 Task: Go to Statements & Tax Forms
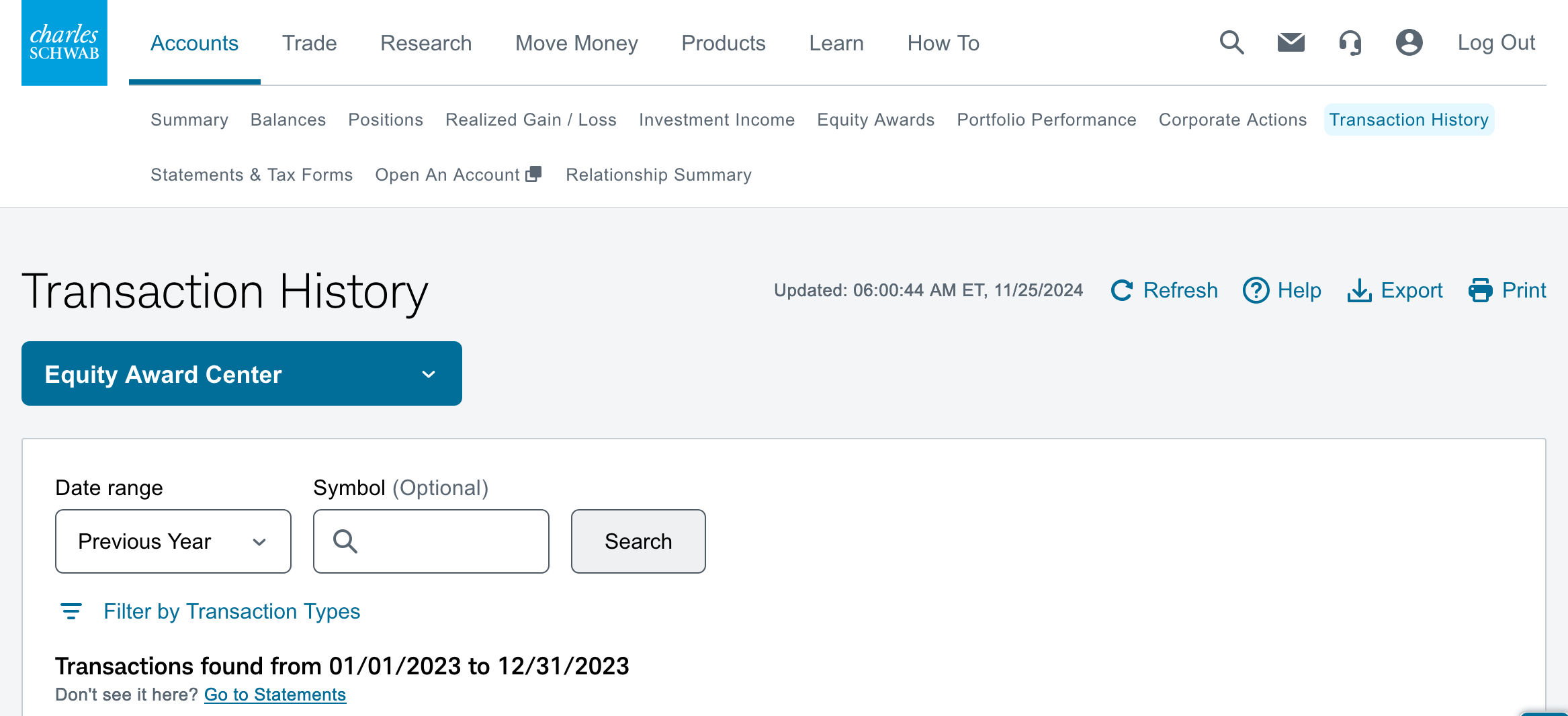click(251, 175)
